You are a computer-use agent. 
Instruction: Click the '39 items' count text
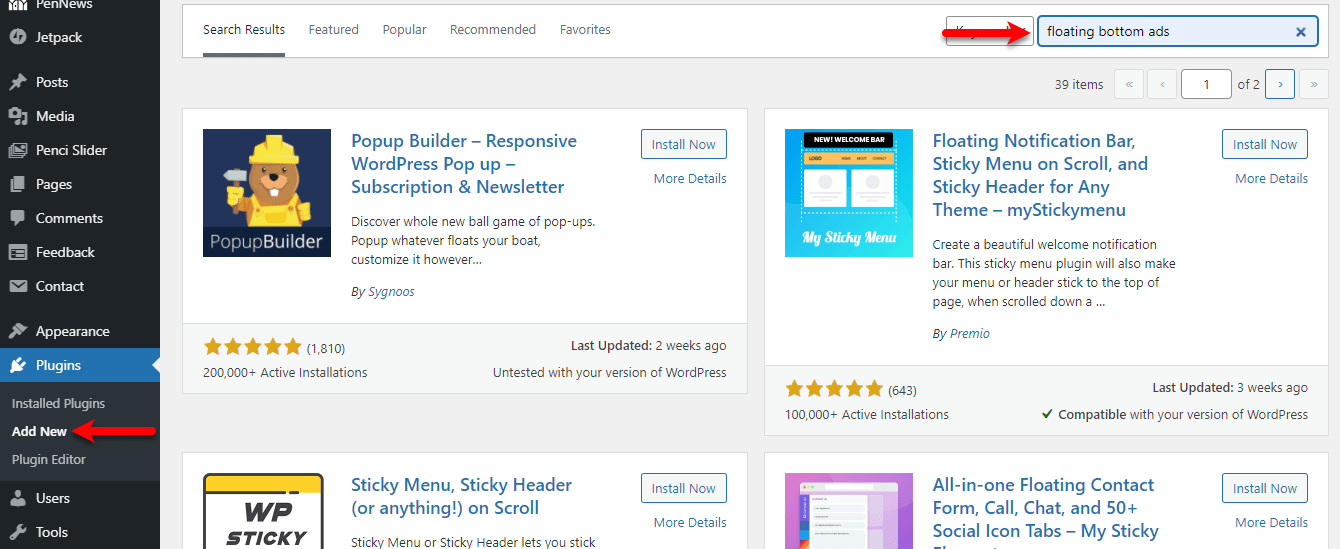tap(1079, 85)
